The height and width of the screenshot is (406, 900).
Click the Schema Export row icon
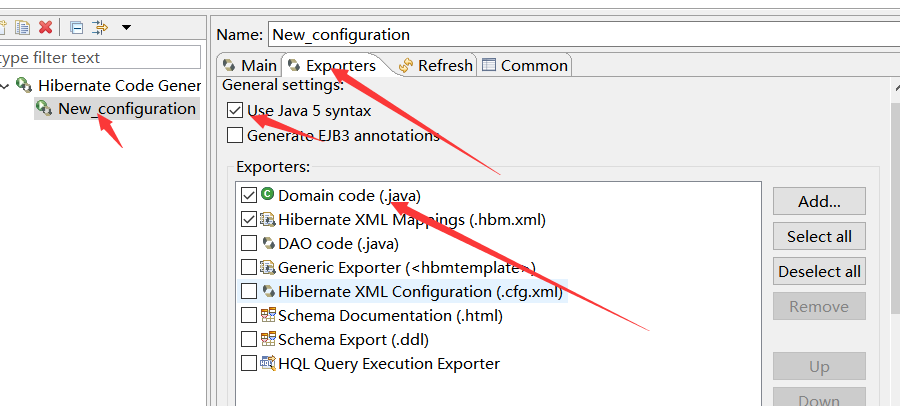point(268,339)
